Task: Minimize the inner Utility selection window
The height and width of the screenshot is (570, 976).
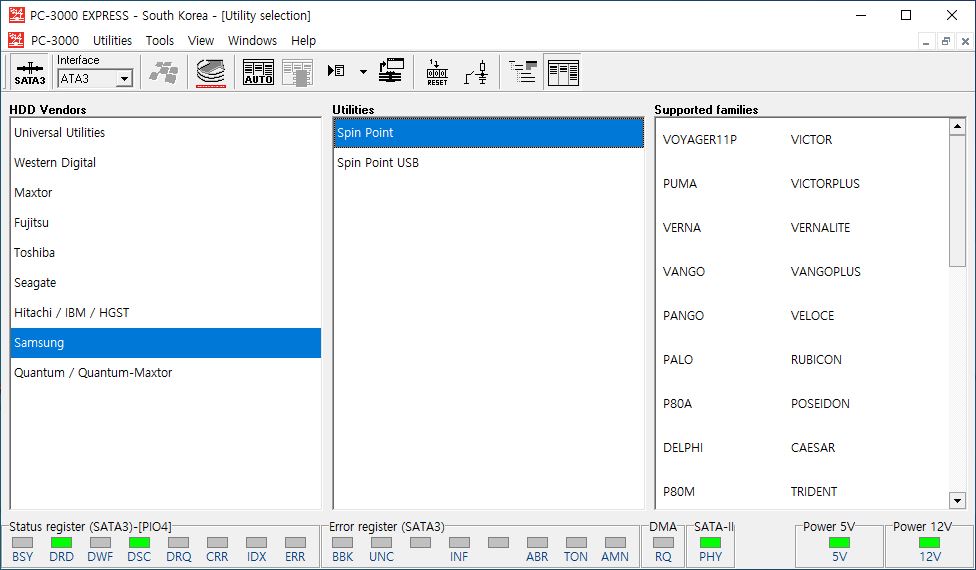Action: coord(926,41)
